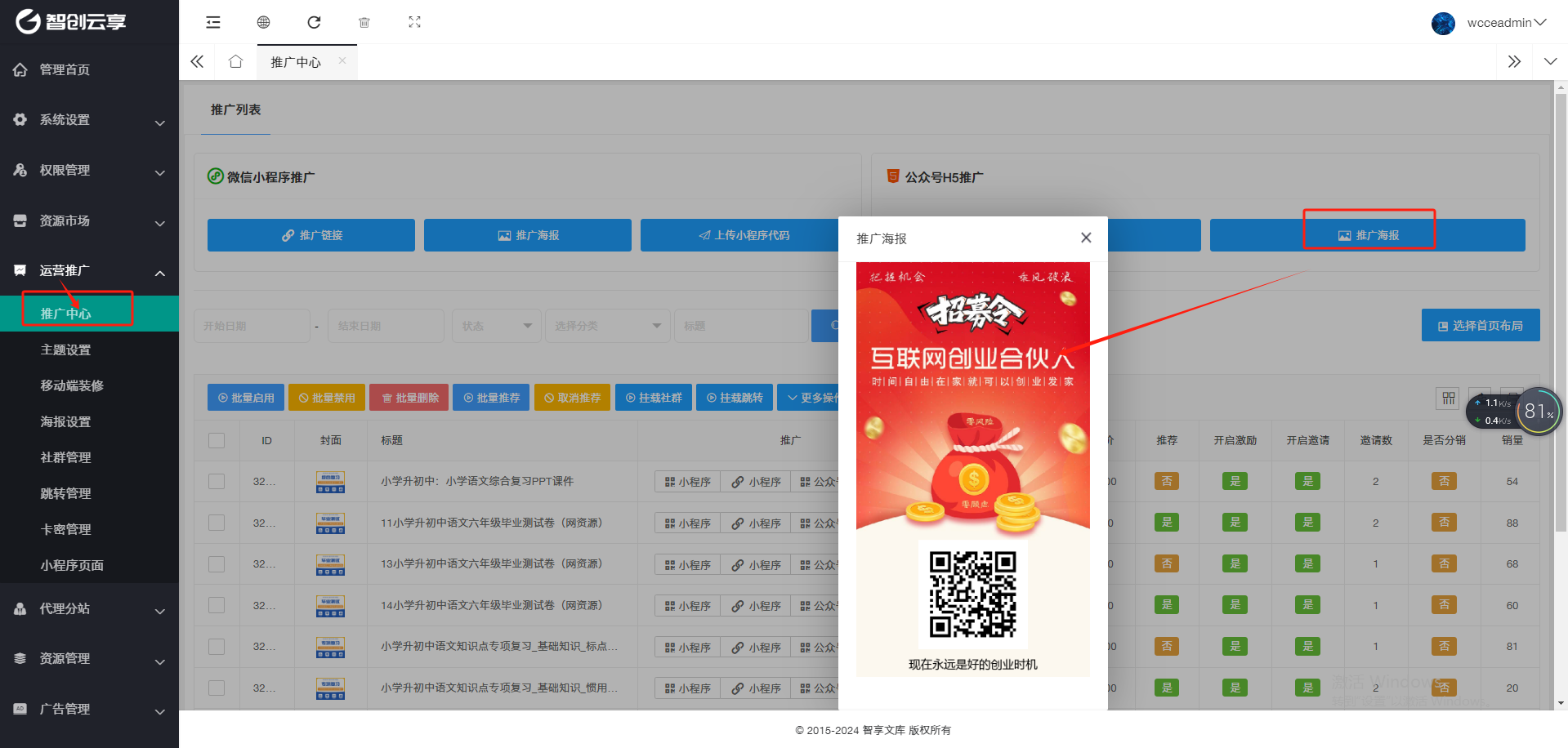The image size is (1568, 748).
Task: Close the 推广海报 popup dialog
Action: pos(1086,238)
